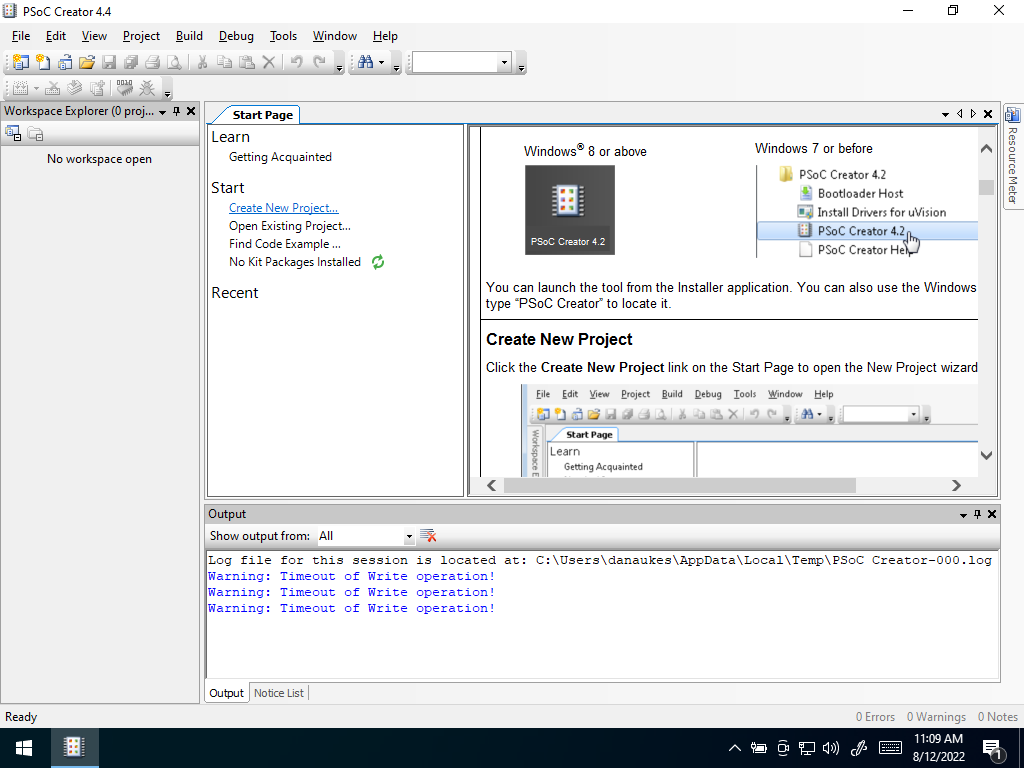
Task: Click the Undo arrow icon
Action: 296,62
